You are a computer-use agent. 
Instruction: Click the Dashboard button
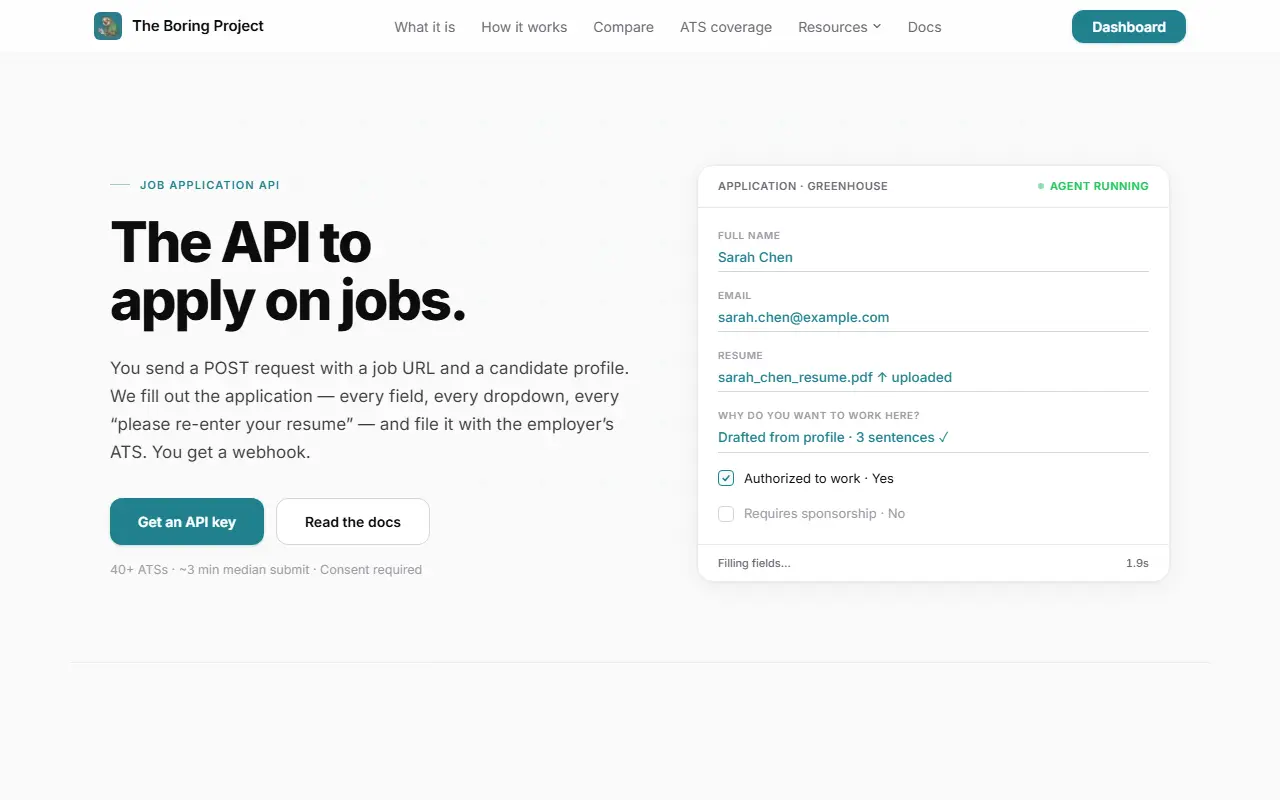pos(1129,27)
